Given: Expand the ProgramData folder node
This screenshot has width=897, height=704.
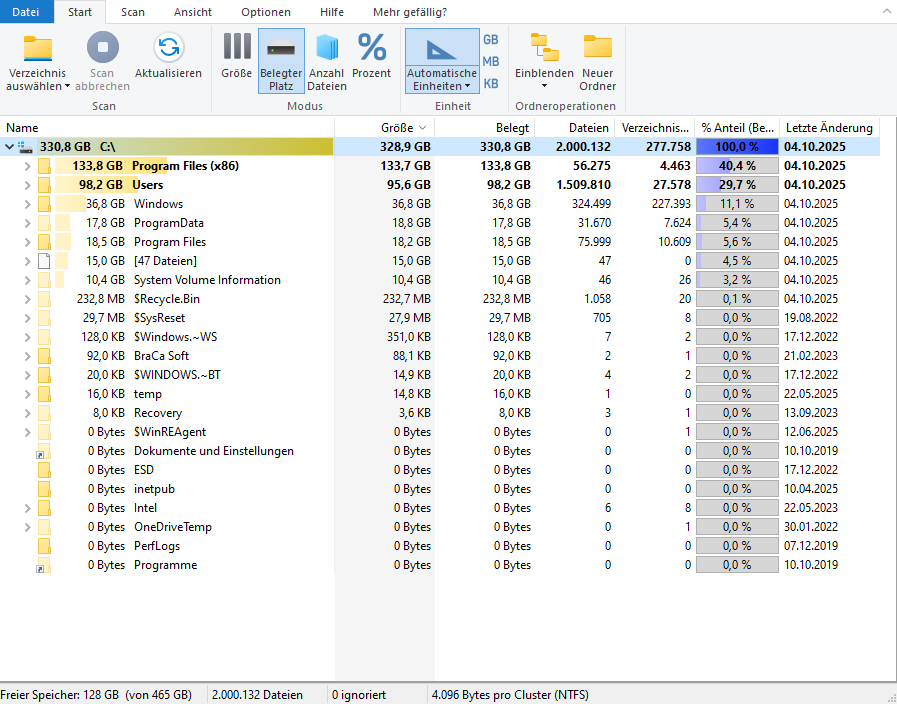Looking at the screenshot, I should tap(27, 223).
